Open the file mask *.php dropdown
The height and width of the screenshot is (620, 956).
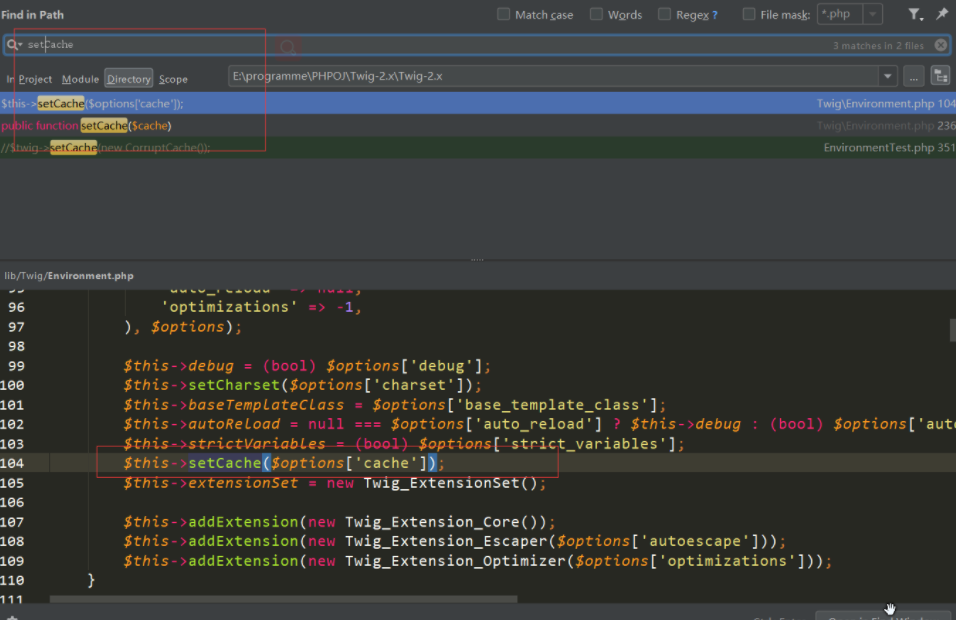tap(873, 15)
